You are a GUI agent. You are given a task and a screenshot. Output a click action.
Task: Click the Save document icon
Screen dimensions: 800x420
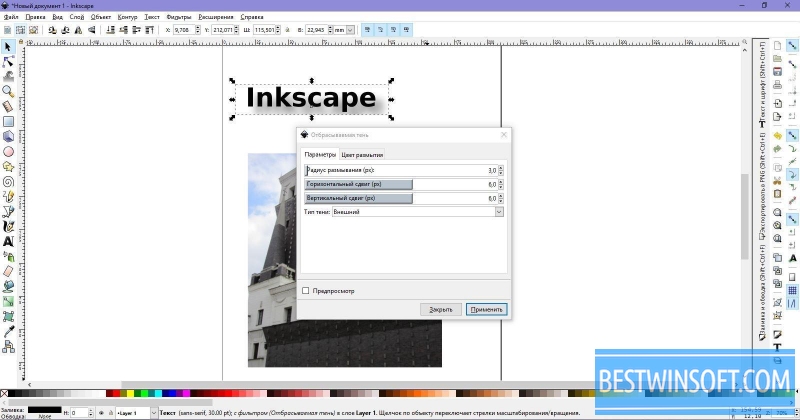coord(777,71)
